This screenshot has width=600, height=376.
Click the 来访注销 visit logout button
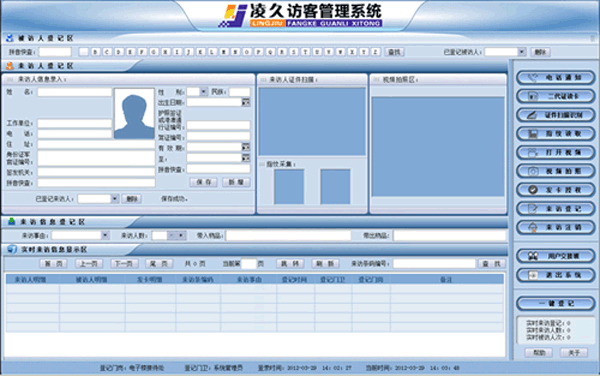(x=556, y=228)
